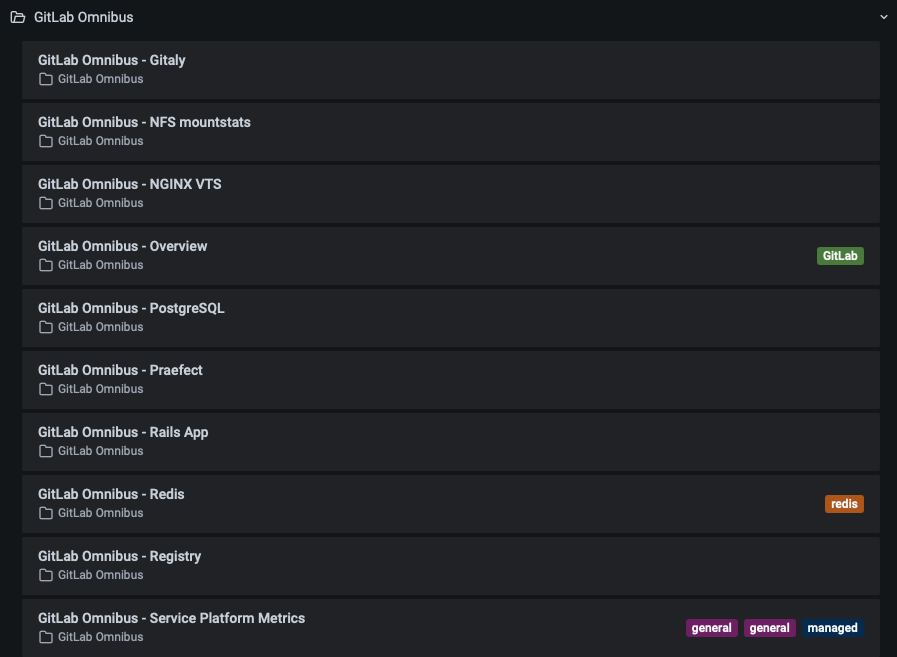Screen dimensions: 897x657
Task: Click the first purple general tag
Action: pyautogui.click(x=712, y=628)
